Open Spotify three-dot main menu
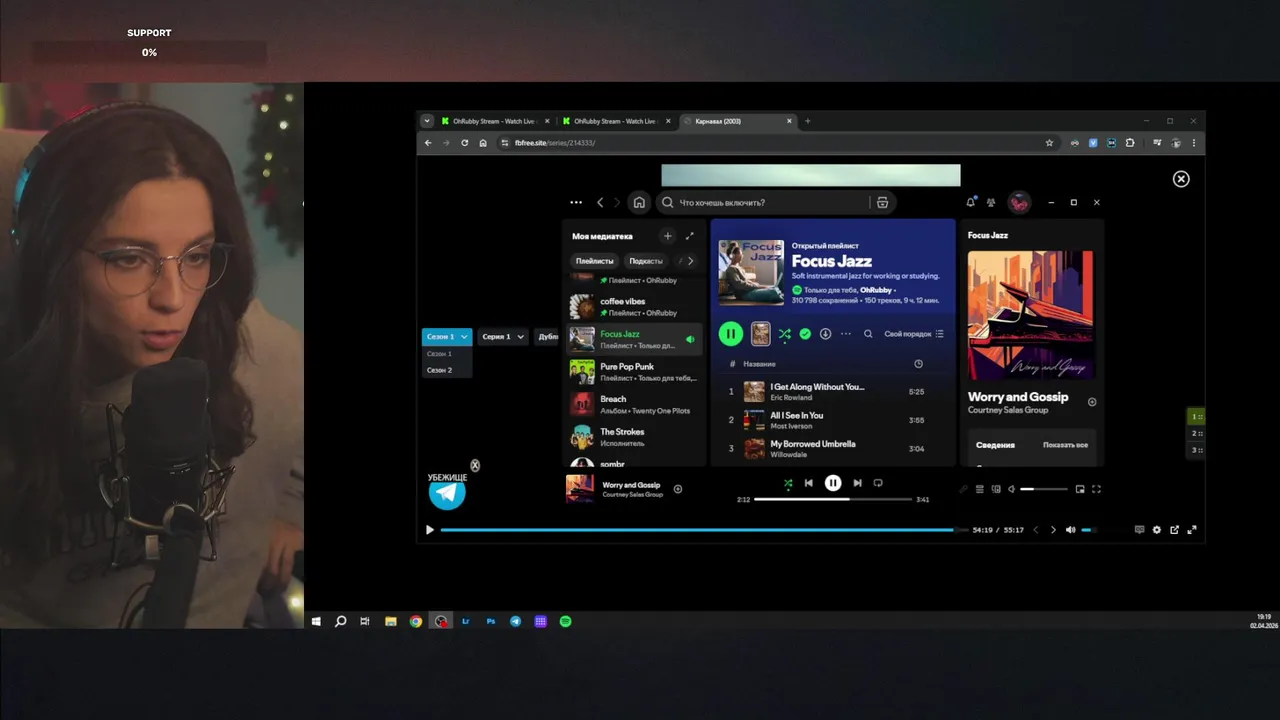The image size is (1280, 720). (576, 202)
